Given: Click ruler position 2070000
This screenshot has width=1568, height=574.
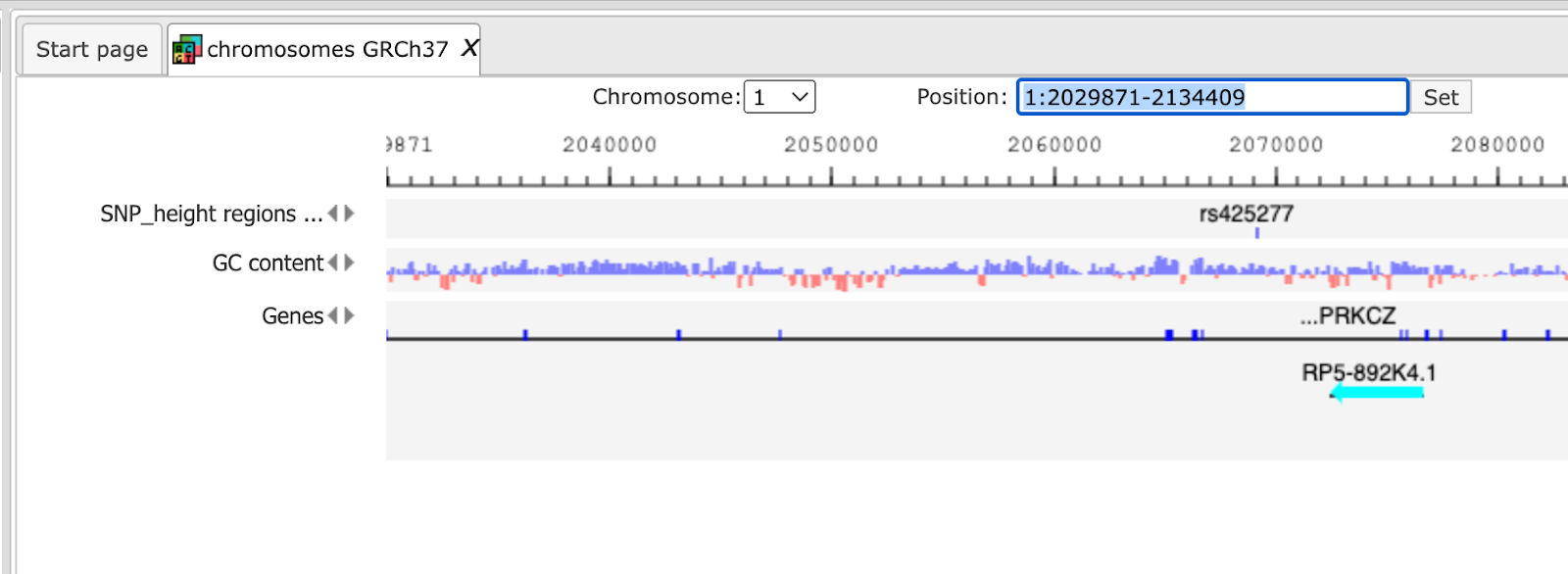Looking at the screenshot, I should coord(1276,145).
